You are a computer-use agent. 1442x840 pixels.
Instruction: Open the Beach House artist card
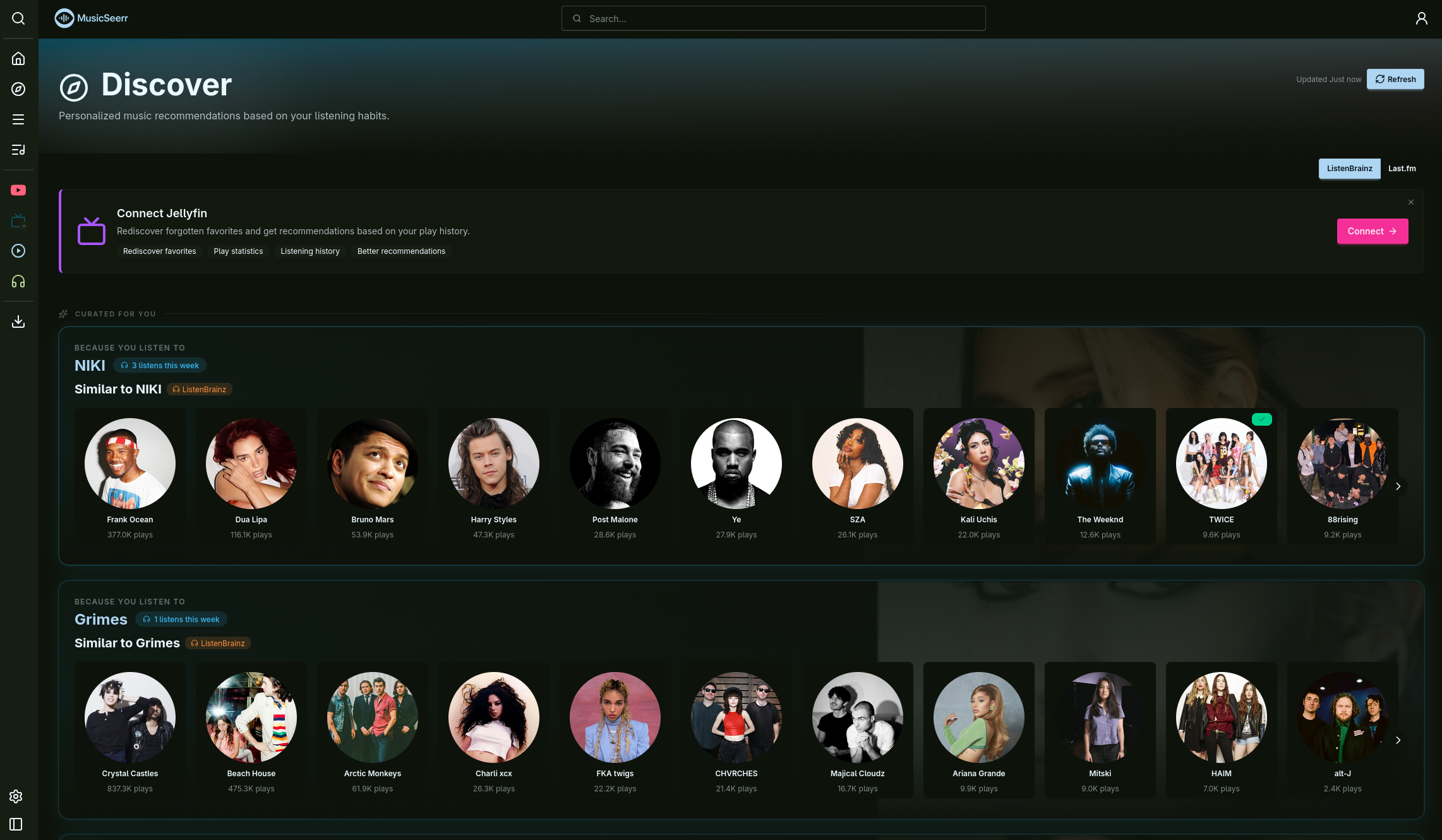(251, 730)
